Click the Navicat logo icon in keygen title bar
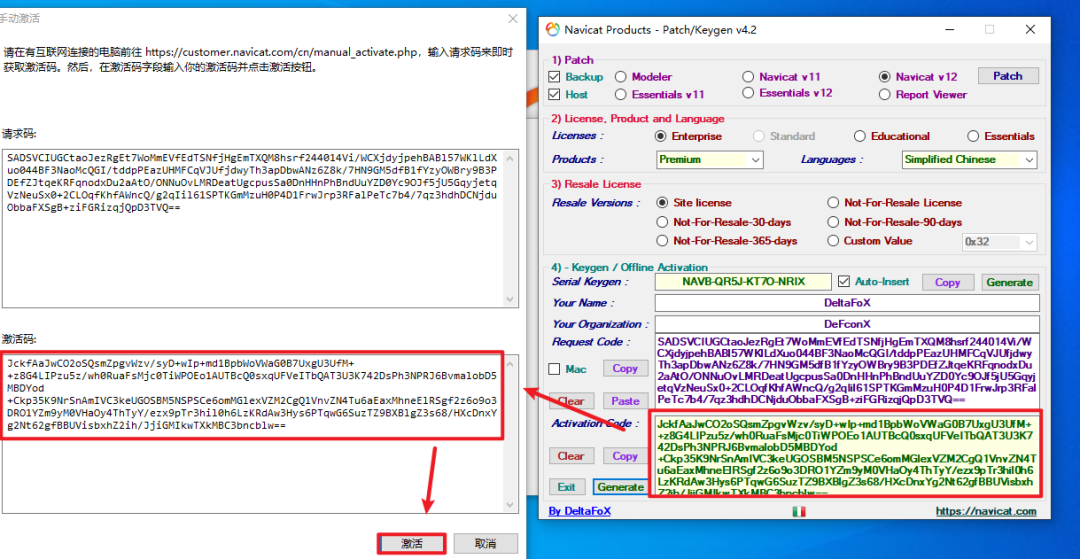The width and height of the screenshot is (1080, 559). point(552,30)
